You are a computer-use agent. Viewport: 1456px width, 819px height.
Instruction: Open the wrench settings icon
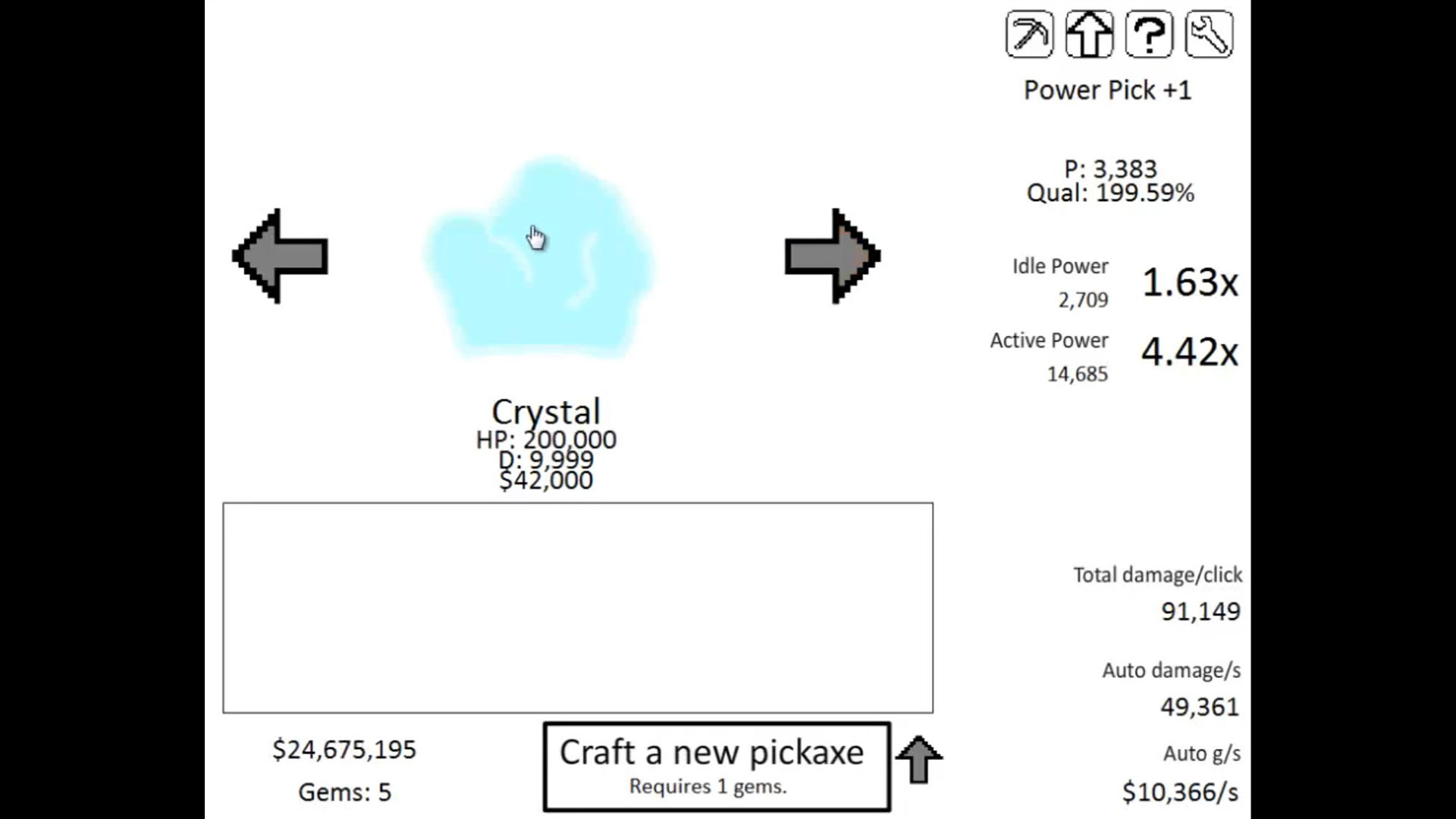coord(1209,34)
